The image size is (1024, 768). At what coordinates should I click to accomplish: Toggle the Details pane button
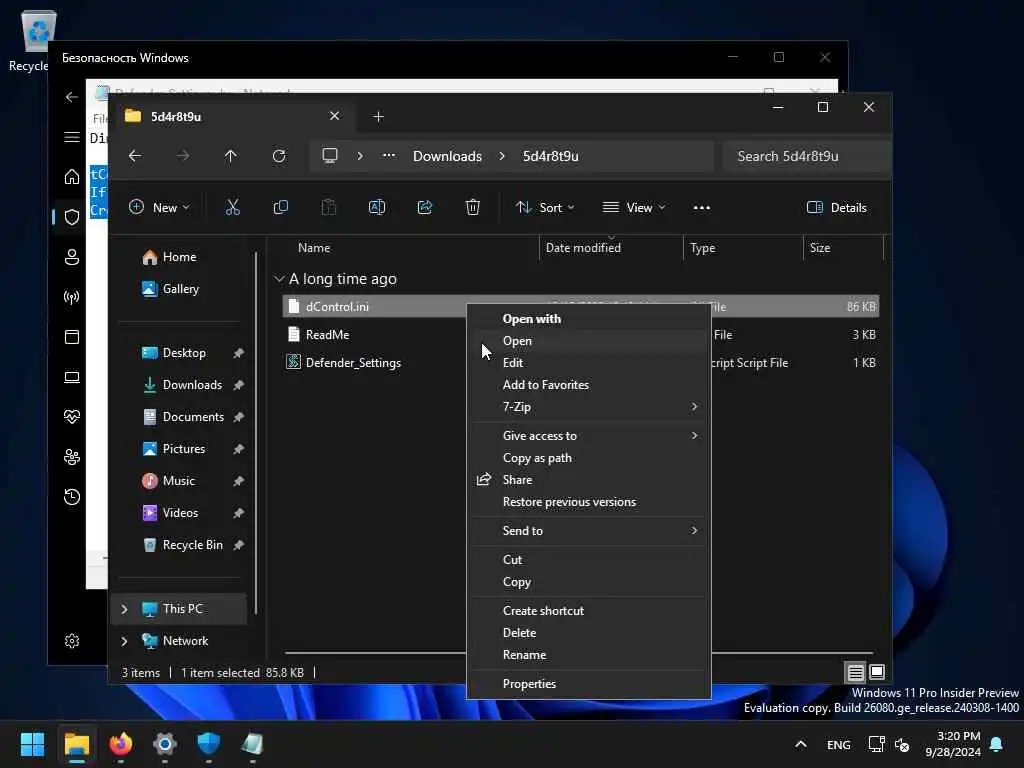pos(837,208)
